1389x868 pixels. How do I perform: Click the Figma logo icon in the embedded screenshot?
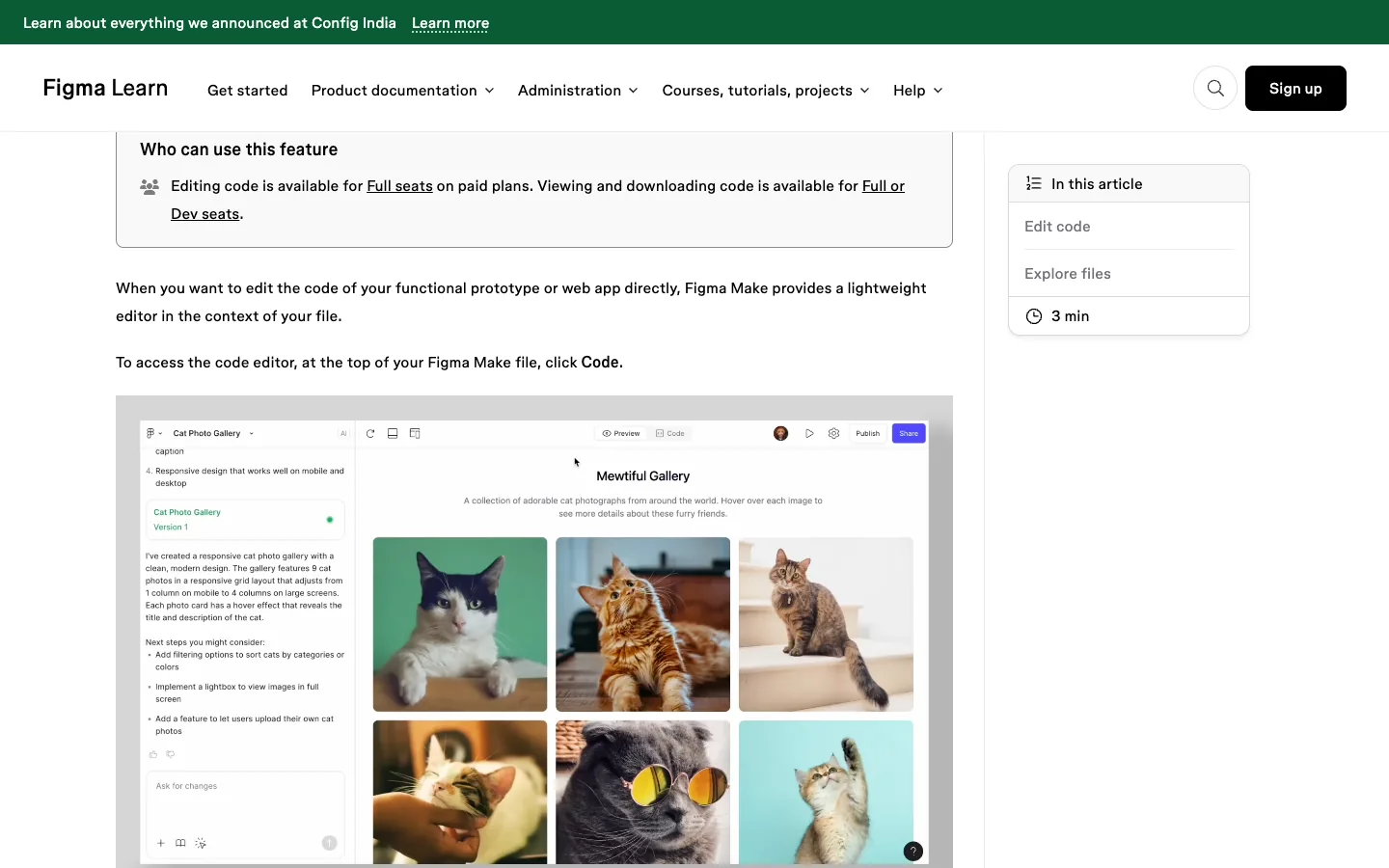pyautogui.click(x=150, y=434)
